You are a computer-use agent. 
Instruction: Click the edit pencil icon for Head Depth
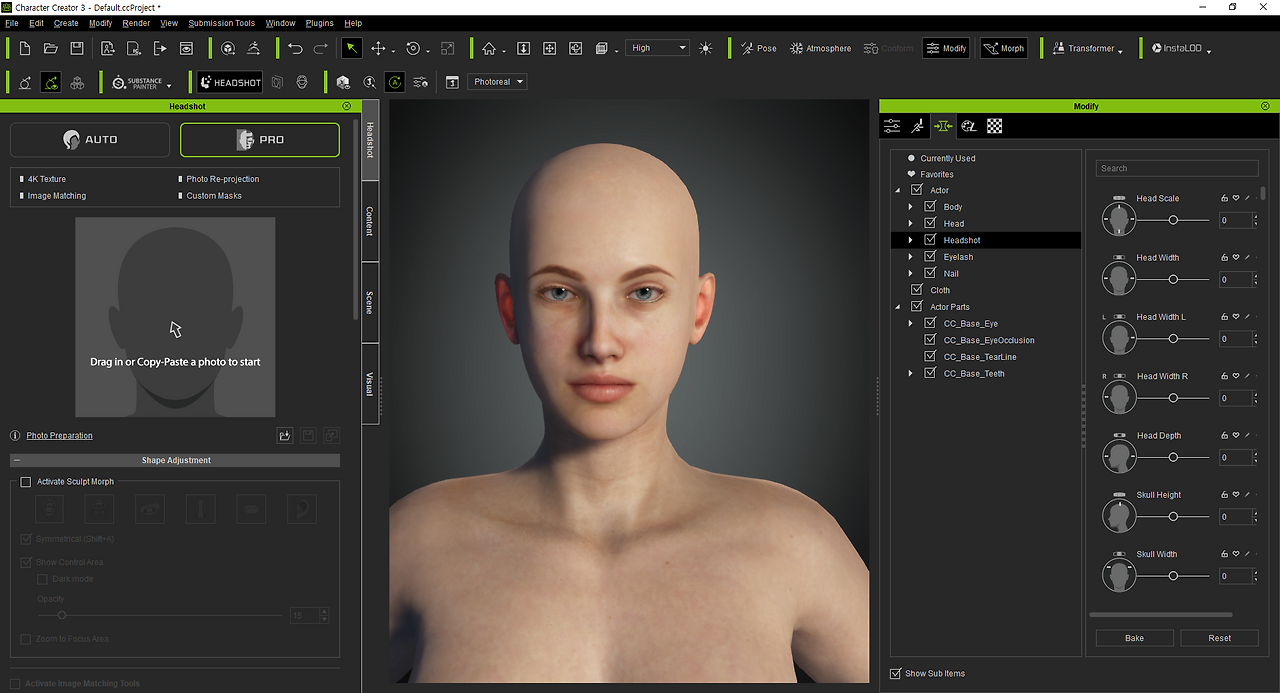(1247, 435)
